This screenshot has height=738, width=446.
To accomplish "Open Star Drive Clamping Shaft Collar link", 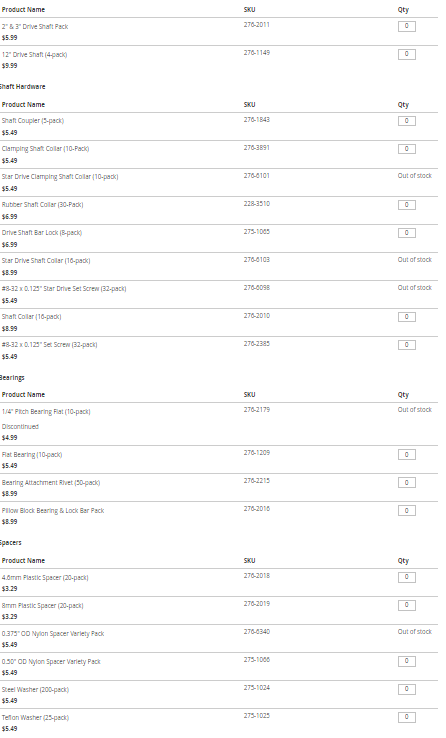I will [60, 177].
